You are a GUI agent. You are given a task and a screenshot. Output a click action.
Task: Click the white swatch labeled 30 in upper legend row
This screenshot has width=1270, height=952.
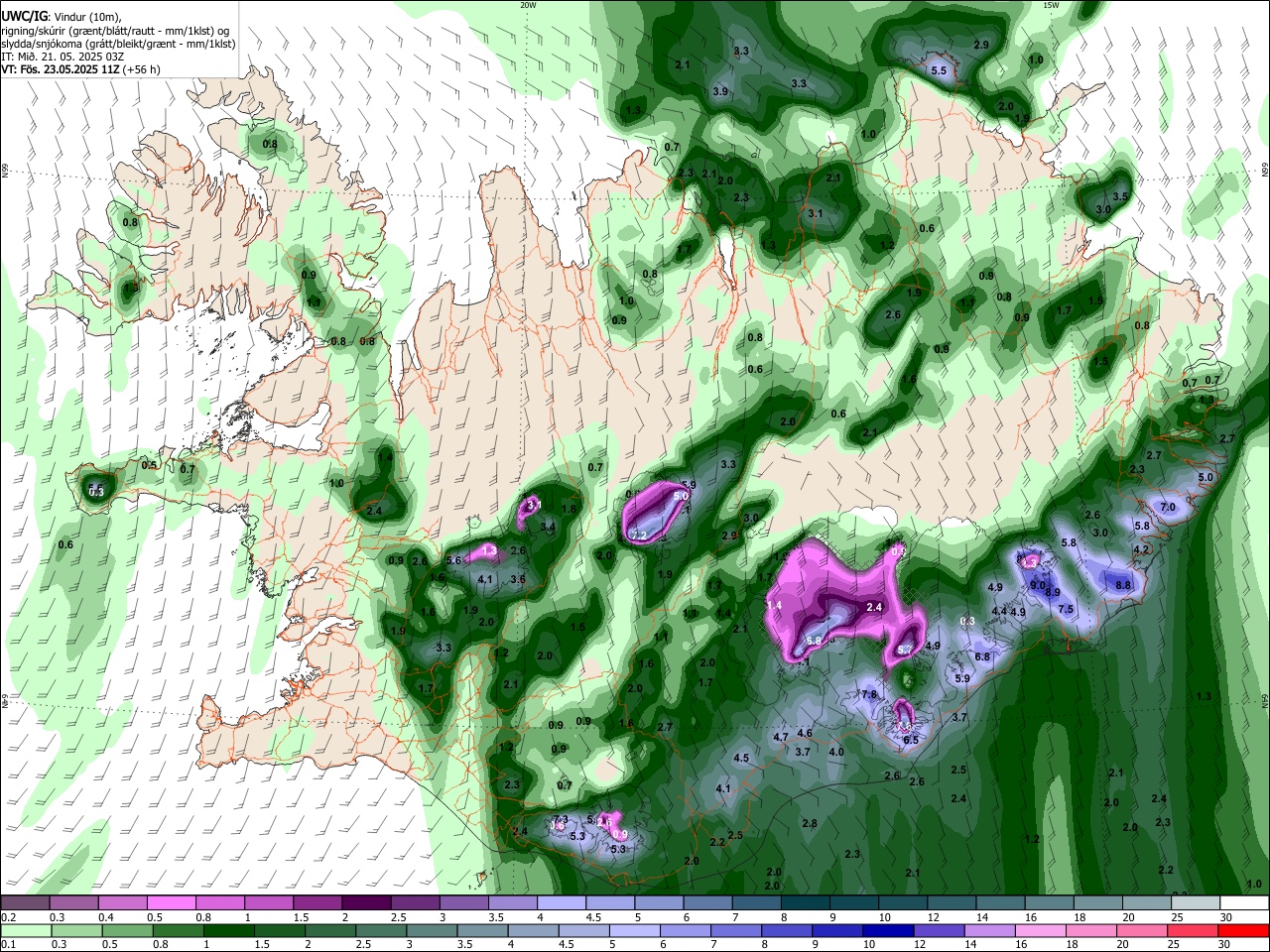pos(1244,903)
